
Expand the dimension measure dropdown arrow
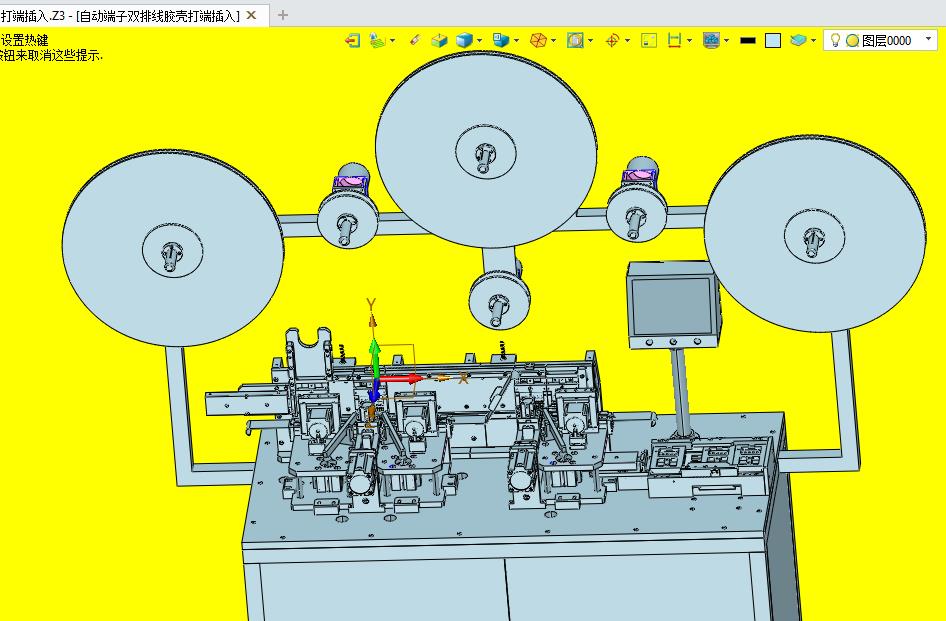[690, 40]
